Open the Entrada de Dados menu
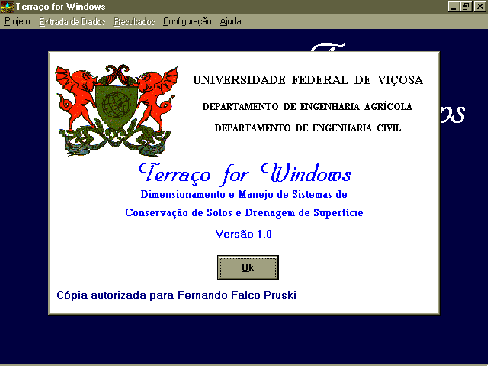The image size is (488, 366). coord(72,22)
